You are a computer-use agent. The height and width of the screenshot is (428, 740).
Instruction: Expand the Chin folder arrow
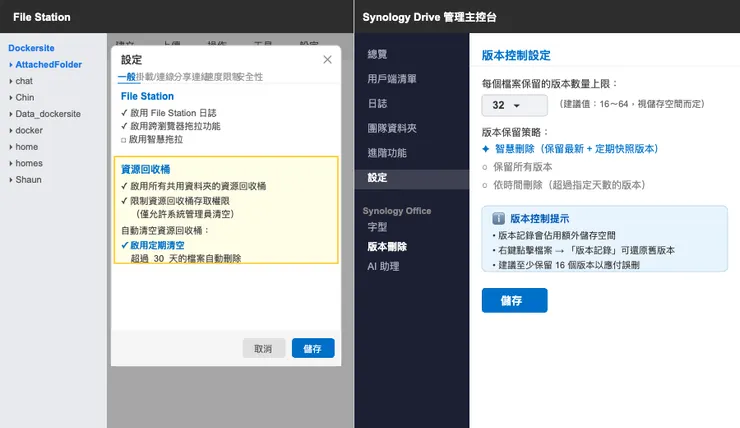(x=11, y=98)
